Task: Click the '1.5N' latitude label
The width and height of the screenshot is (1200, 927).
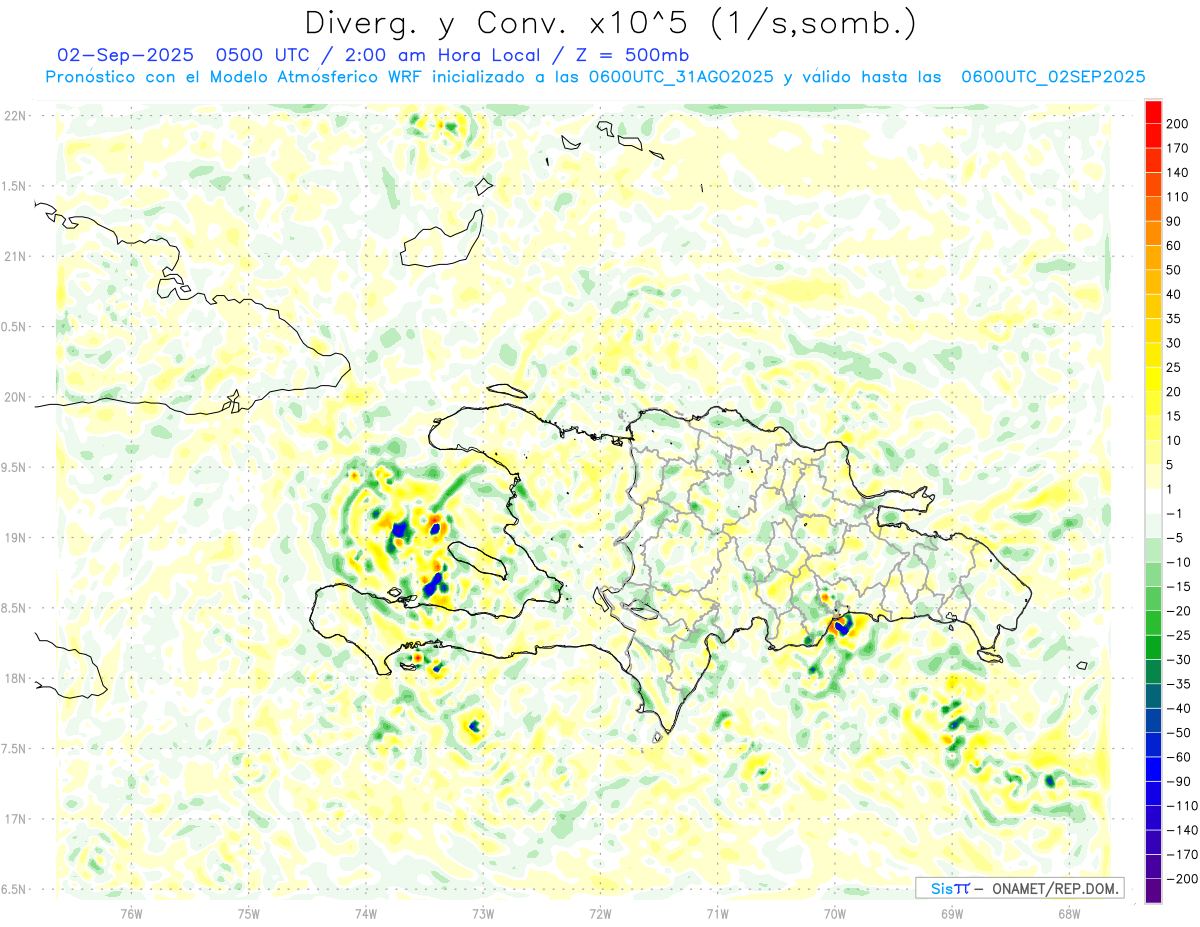Action: 14,186
